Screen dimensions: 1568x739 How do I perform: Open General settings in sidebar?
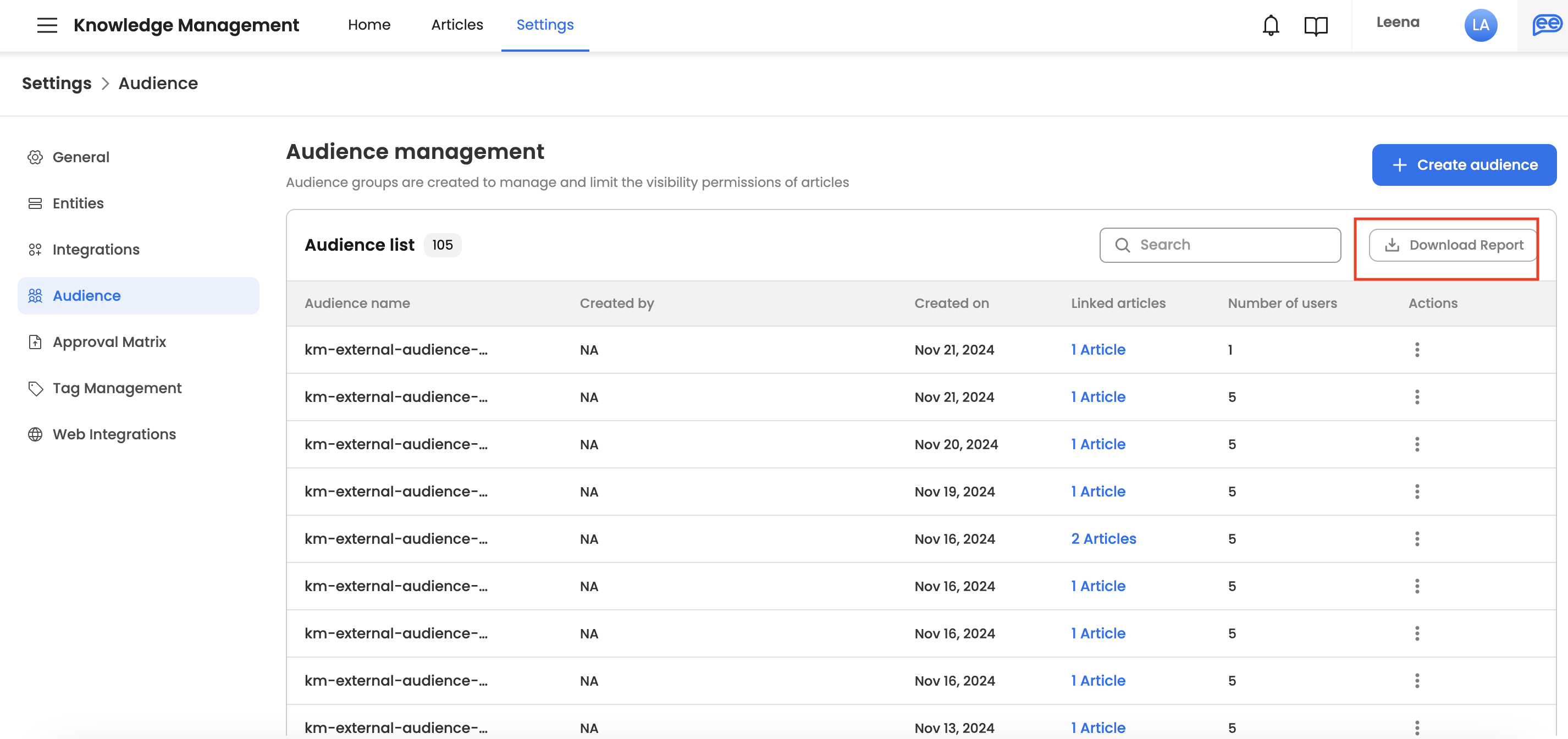click(80, 157)
